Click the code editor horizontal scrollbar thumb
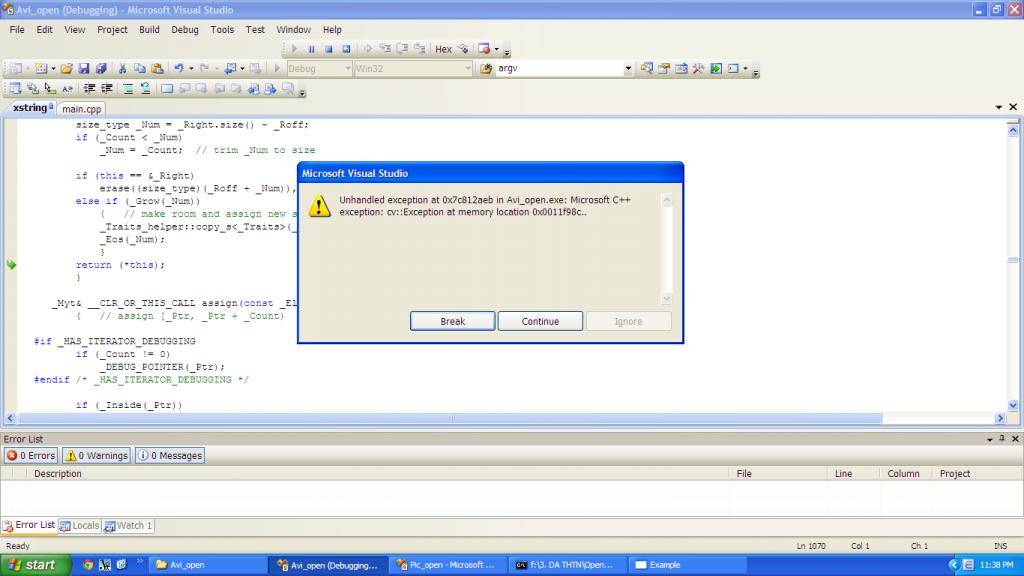The width and height of the screenshot is (1024, 576). tap(450, 418)
